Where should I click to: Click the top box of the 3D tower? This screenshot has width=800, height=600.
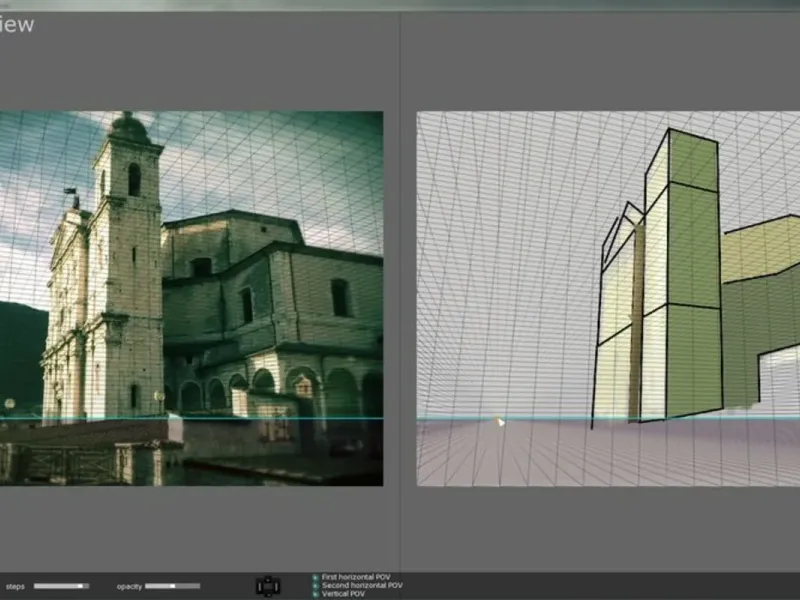point(690,160)
